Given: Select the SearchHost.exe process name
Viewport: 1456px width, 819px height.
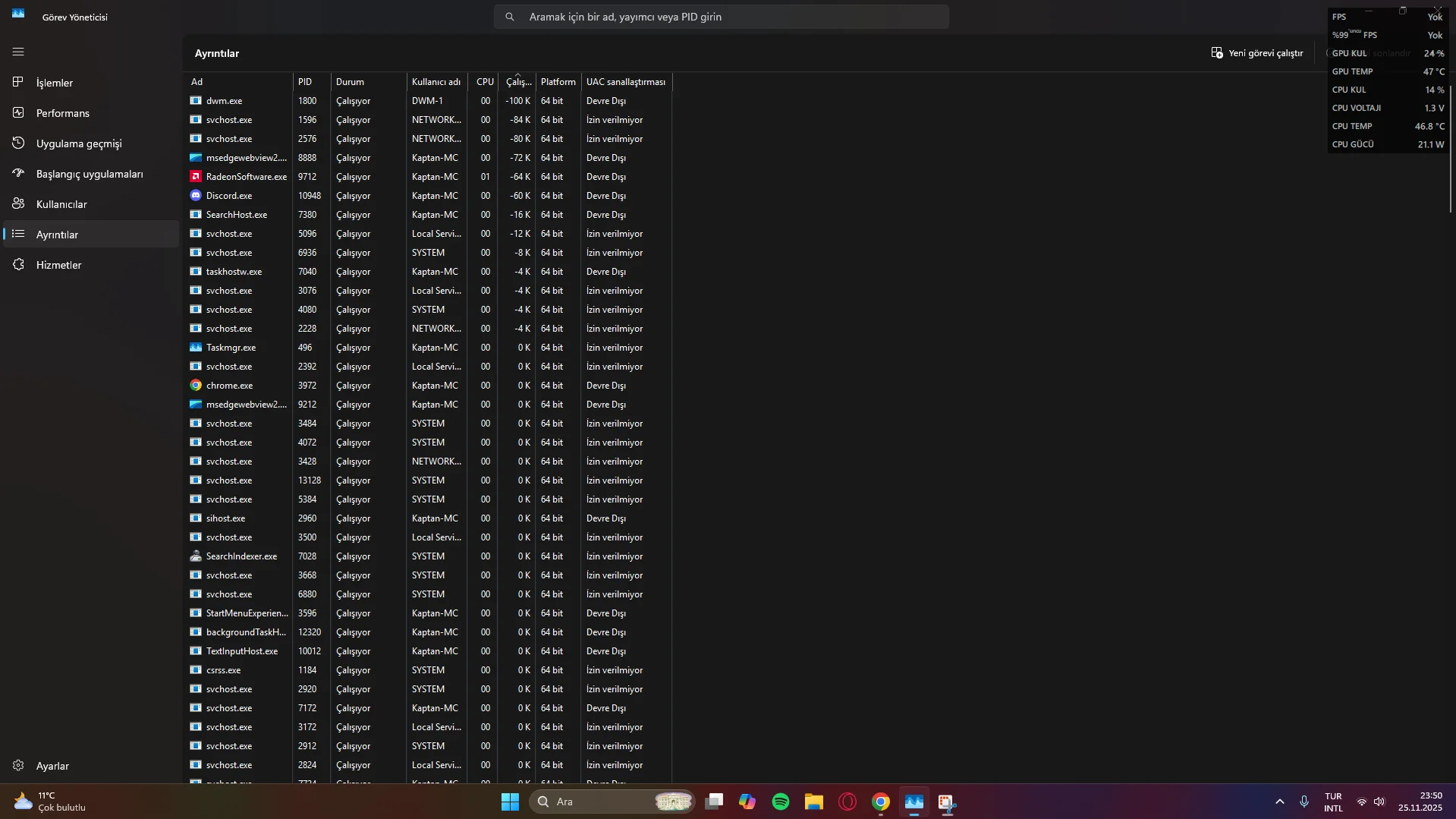Looking at the screenshot, I should (237, 215).
